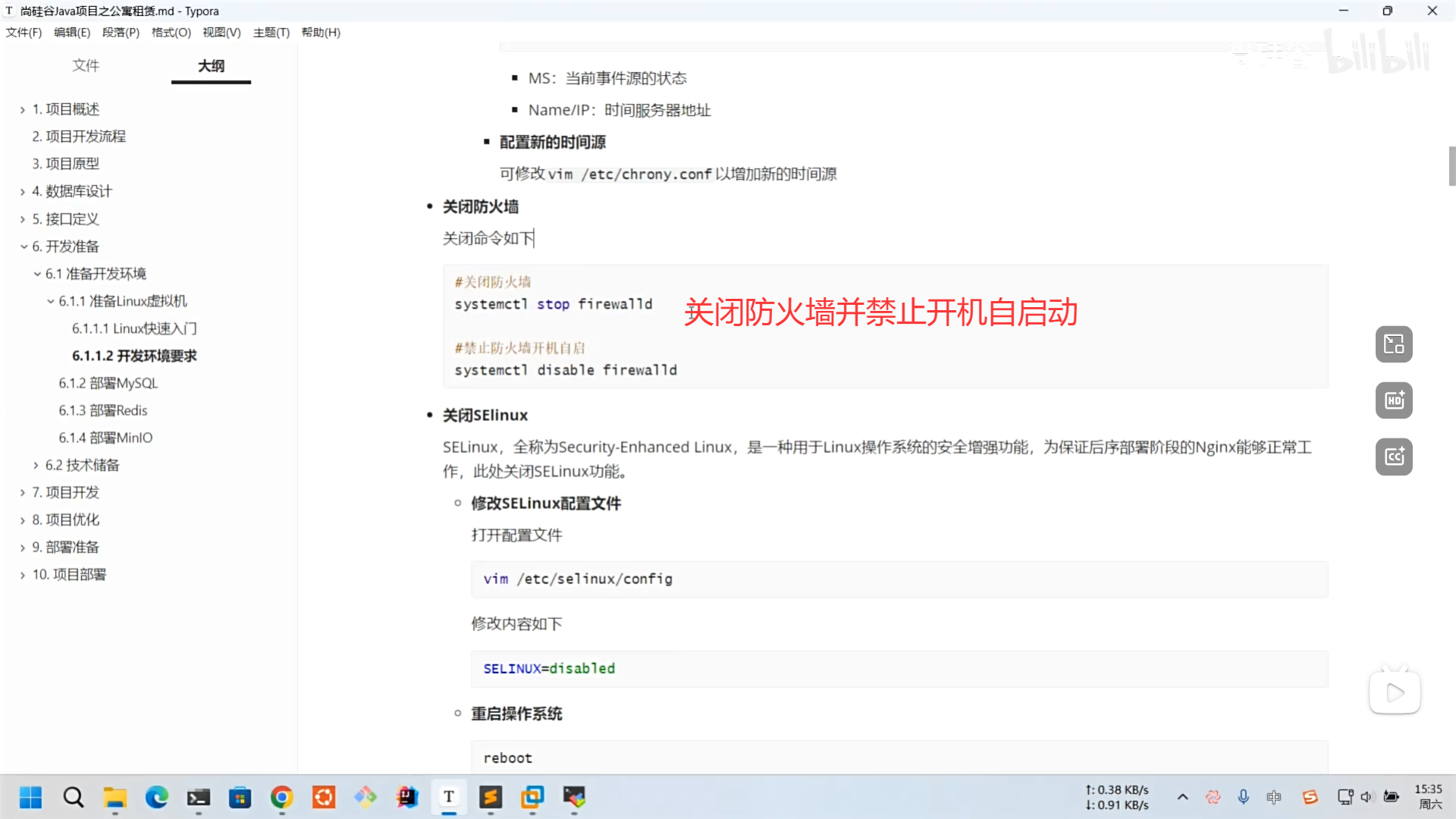1456x819 pixels.
Task: Jump to 6.1.2 部署MySQL in outline
Action: pos(108,383)
